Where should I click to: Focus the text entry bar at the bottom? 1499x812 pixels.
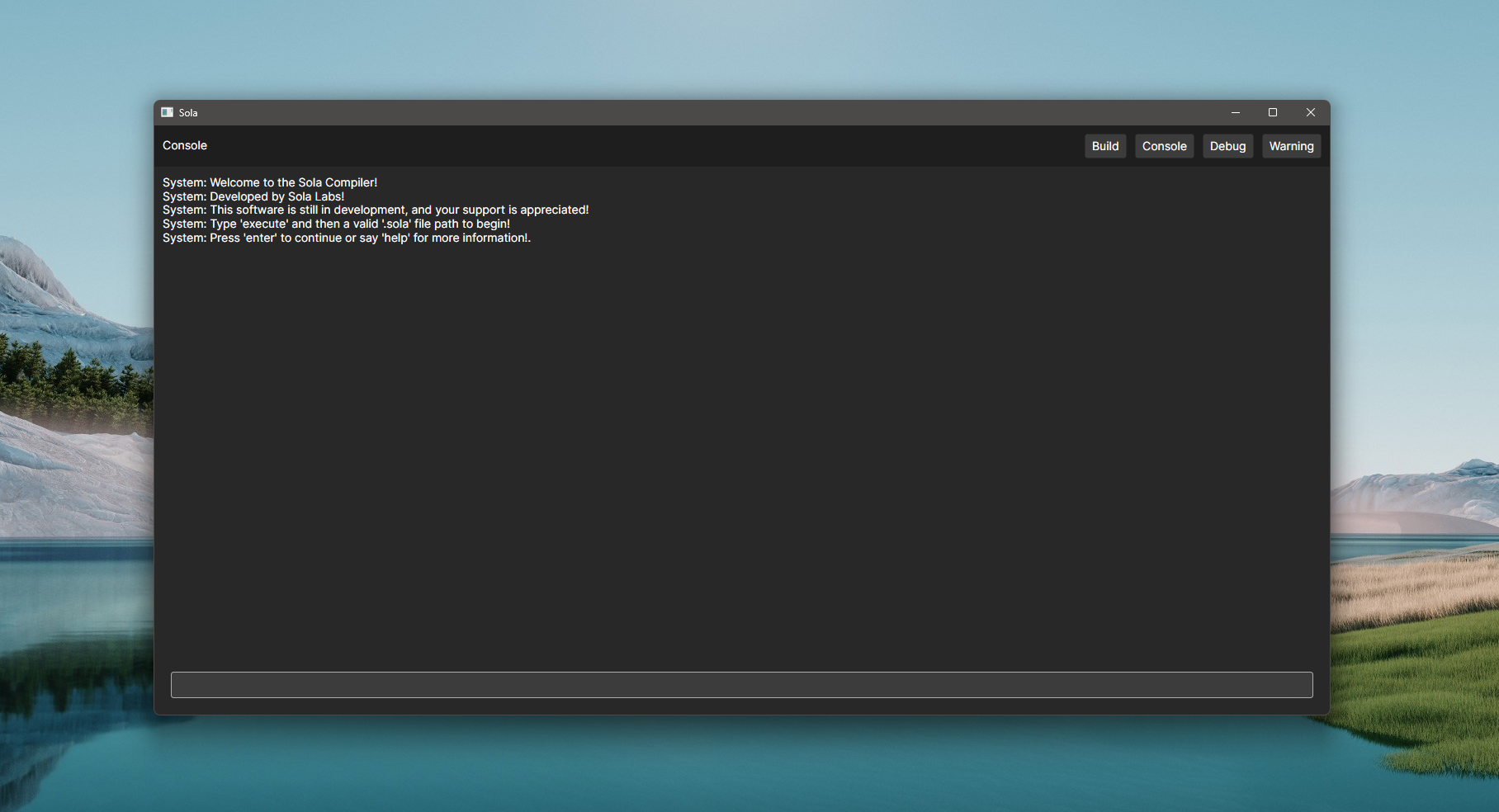coord(740,684)
